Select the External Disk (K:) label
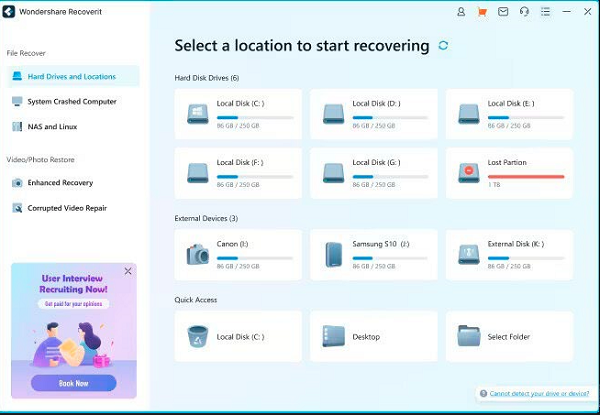 pyautogui.click(x=516, y=244)
